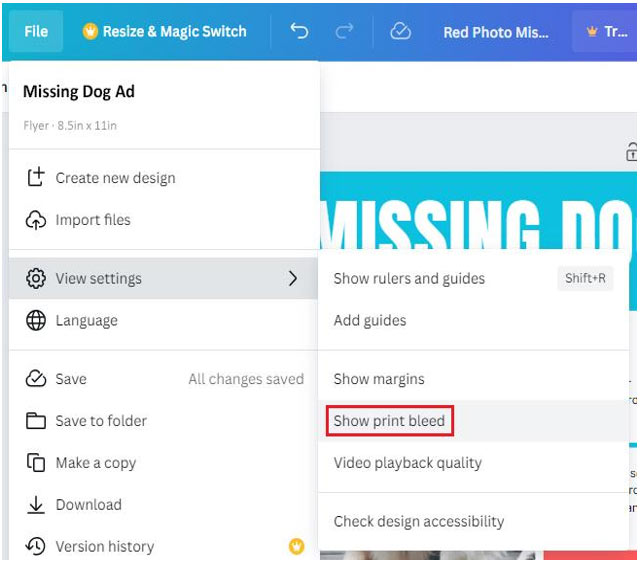
Task: Expand the View settings submenu arrow
Action: coord(293,279)
